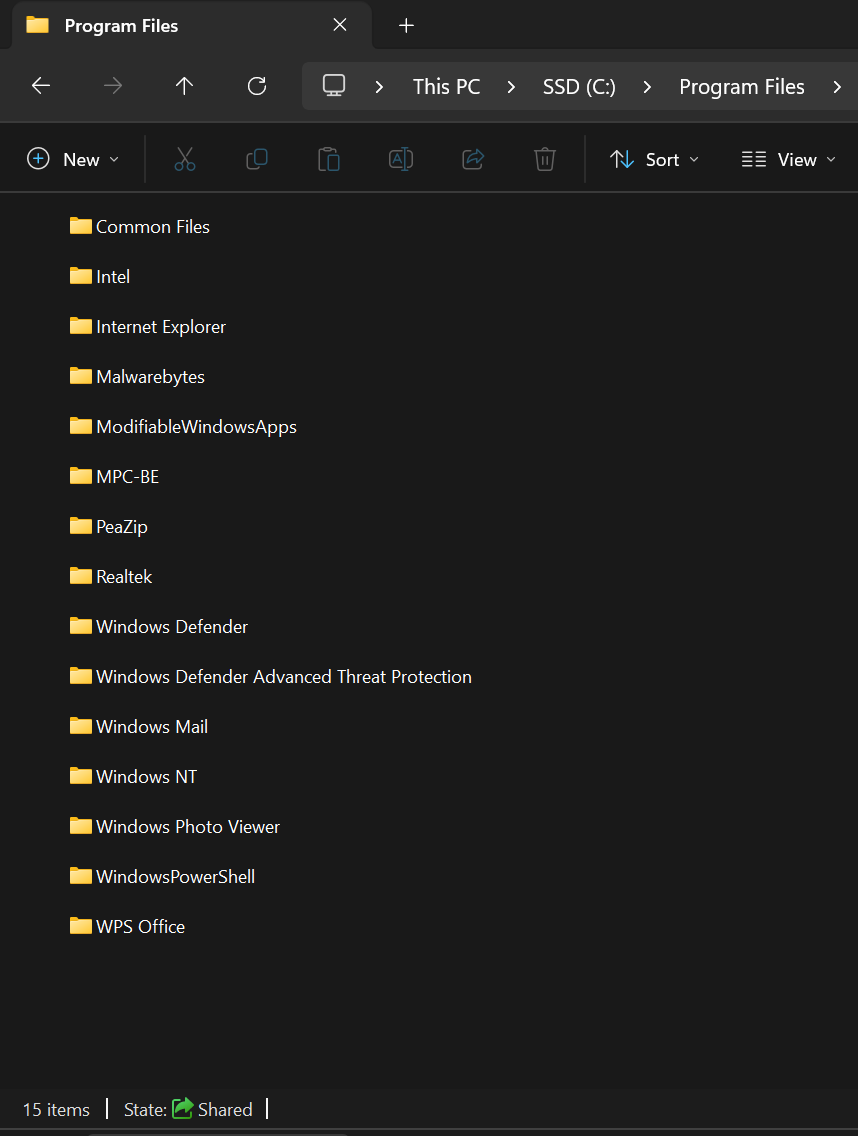Click the Rename icon in toolbar
This screenshot has width=858, height=1136.
point(401,159)
